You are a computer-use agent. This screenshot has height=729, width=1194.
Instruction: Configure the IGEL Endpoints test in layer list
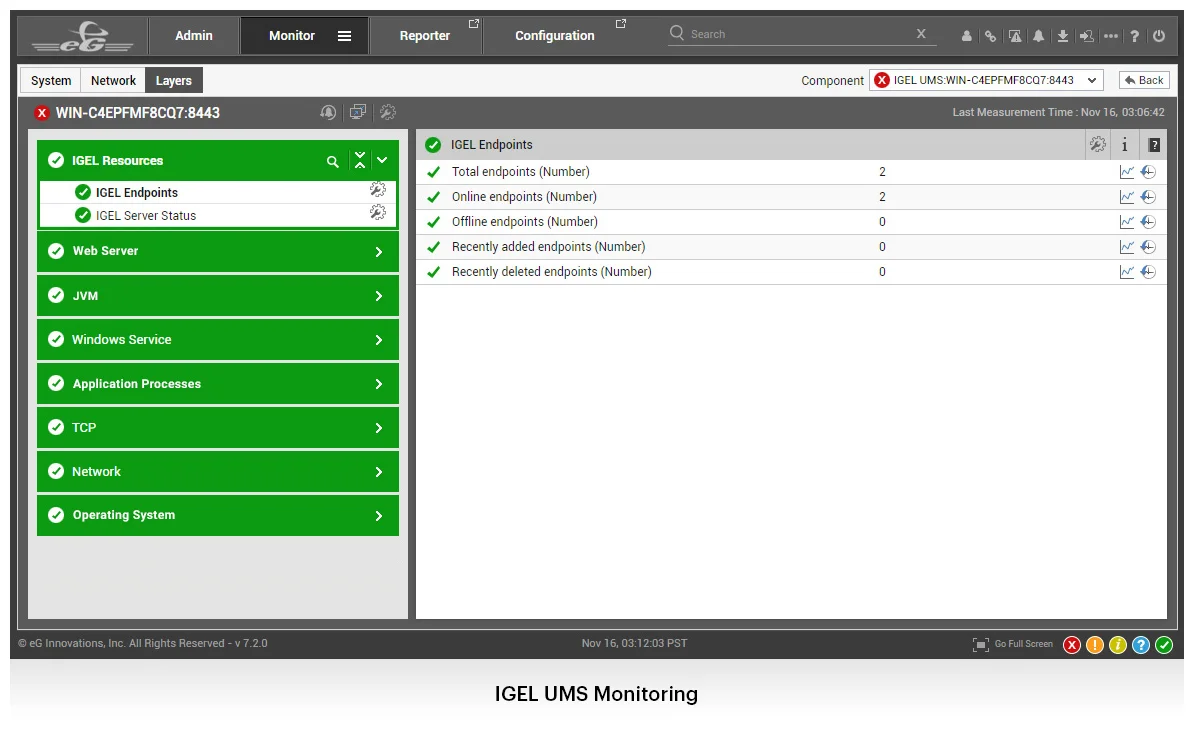pos(378,190)
